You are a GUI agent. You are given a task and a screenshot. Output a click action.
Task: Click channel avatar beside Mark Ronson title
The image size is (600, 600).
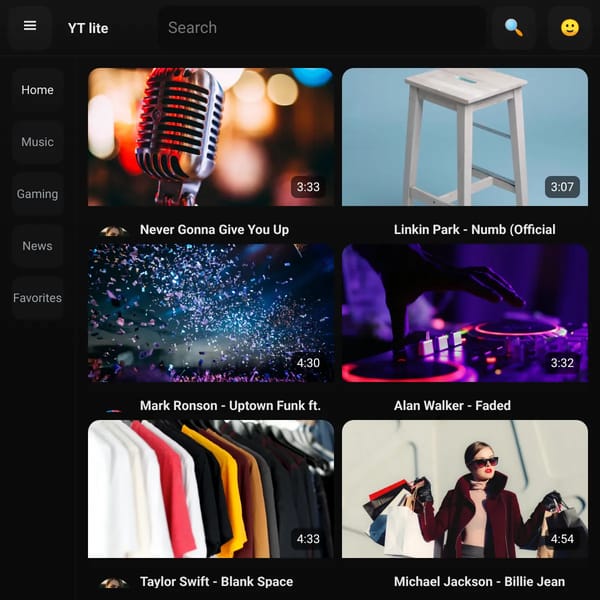(113, 411)
